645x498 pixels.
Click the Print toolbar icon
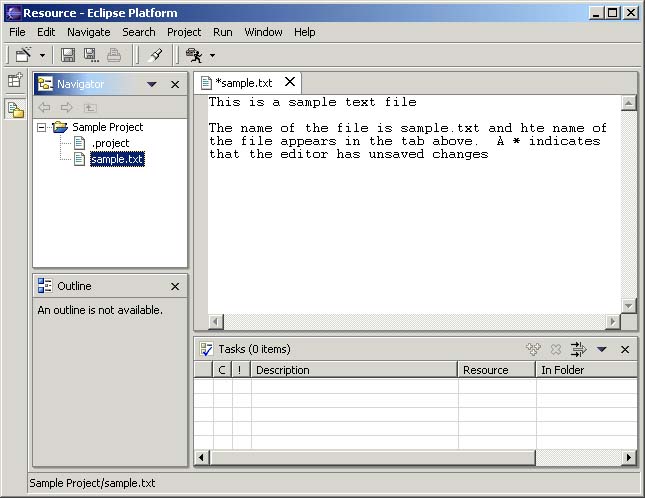114,55
